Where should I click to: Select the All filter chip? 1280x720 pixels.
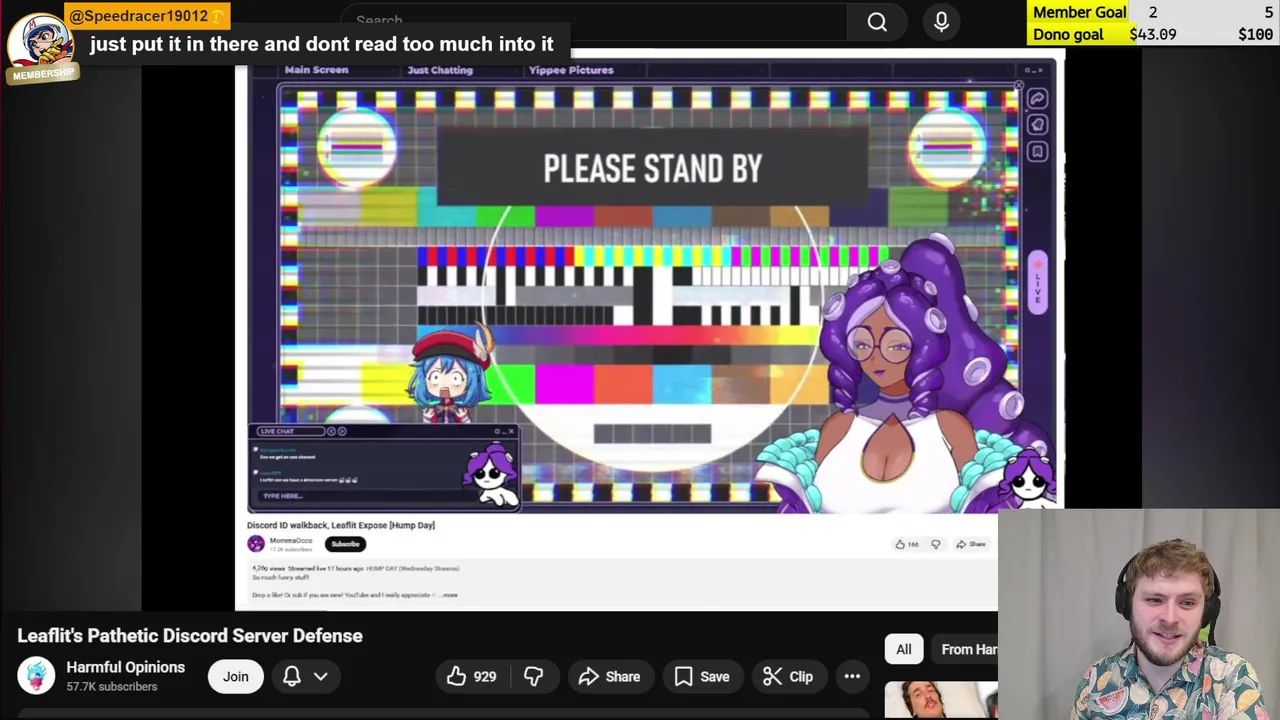point(903,649)
